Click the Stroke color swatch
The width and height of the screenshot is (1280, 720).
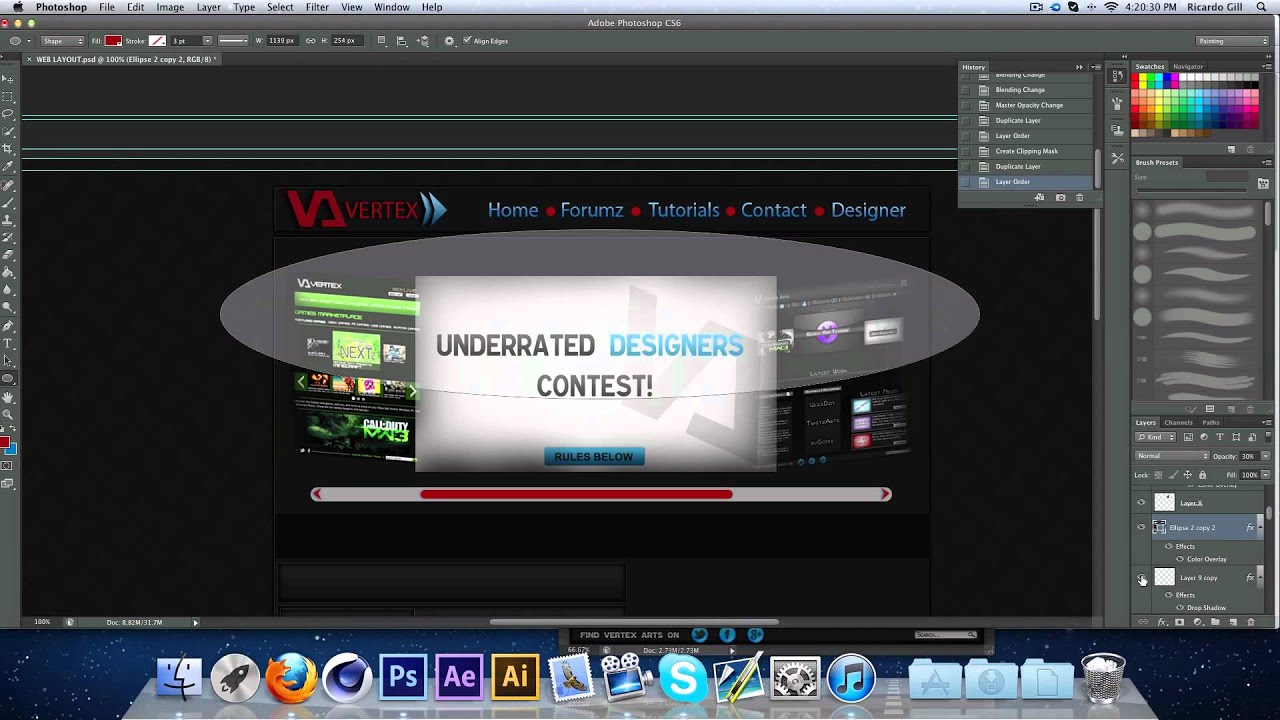point(157,41)
